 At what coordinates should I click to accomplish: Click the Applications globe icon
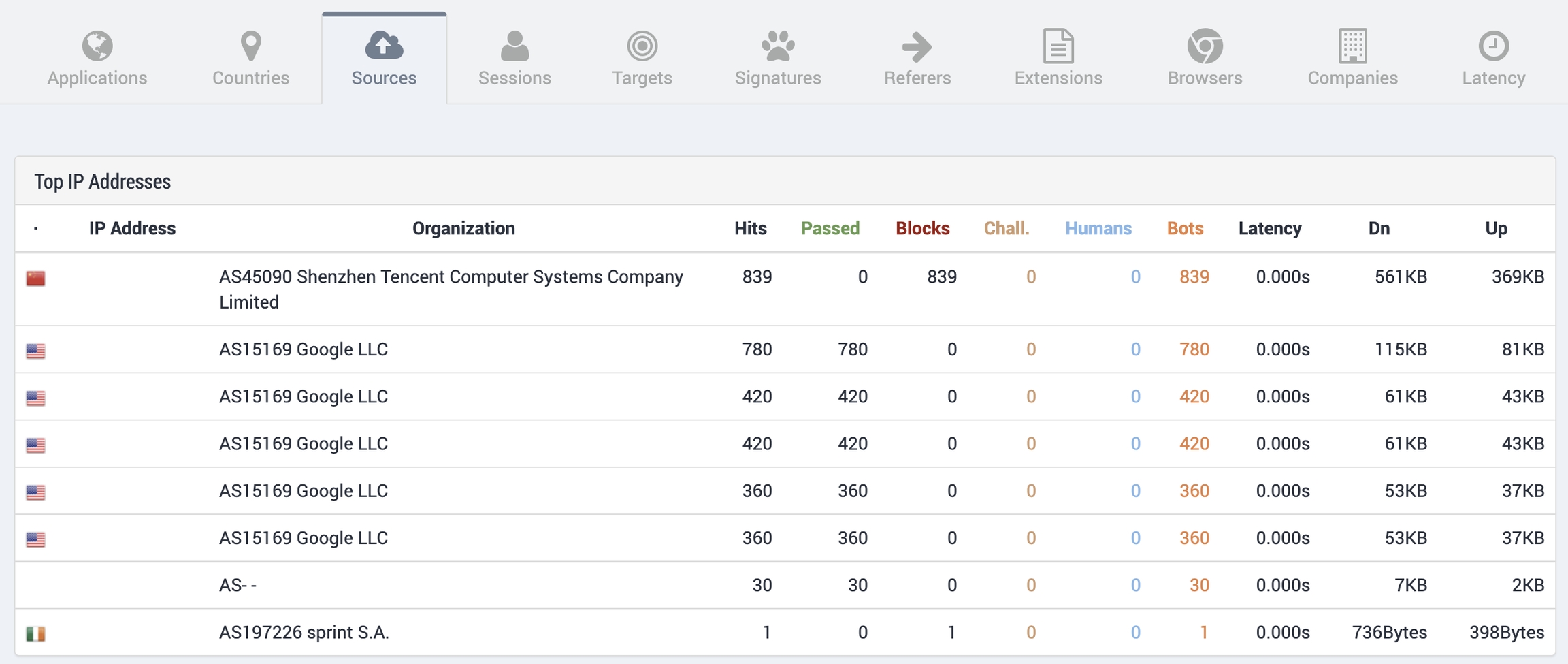point(97,46)
